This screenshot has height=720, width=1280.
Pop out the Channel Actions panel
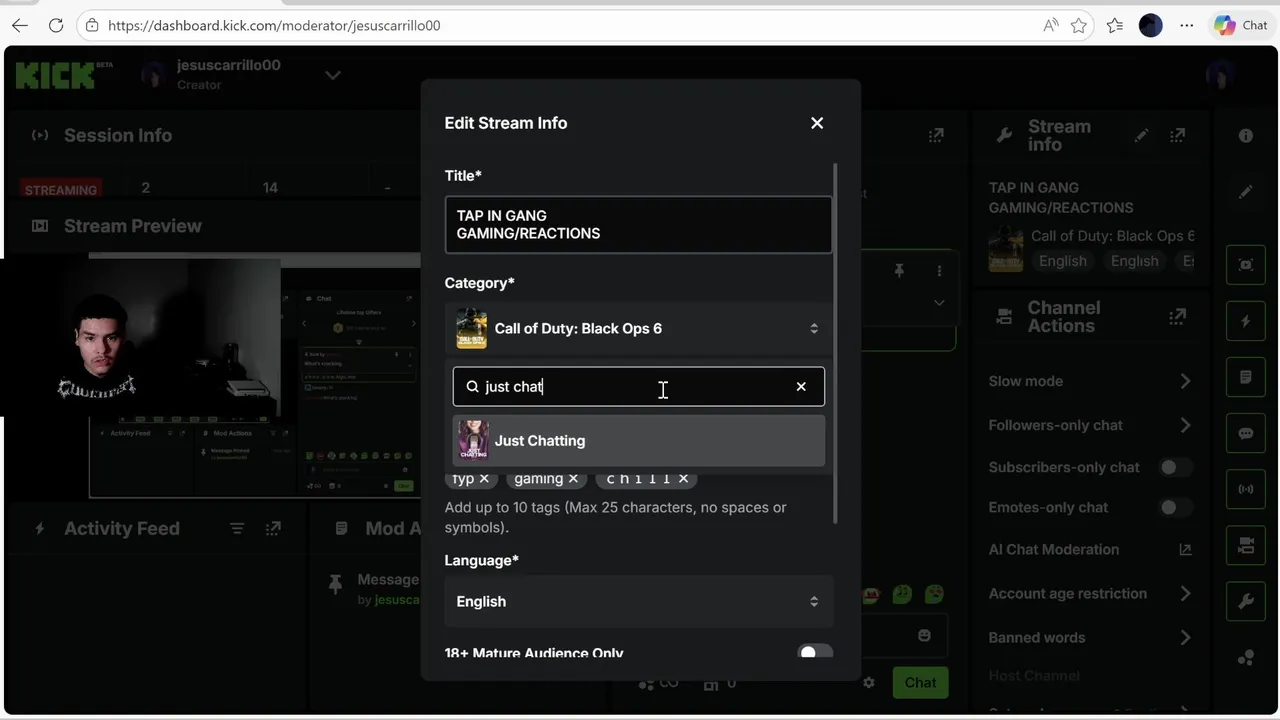click(x=1177, y=317)
